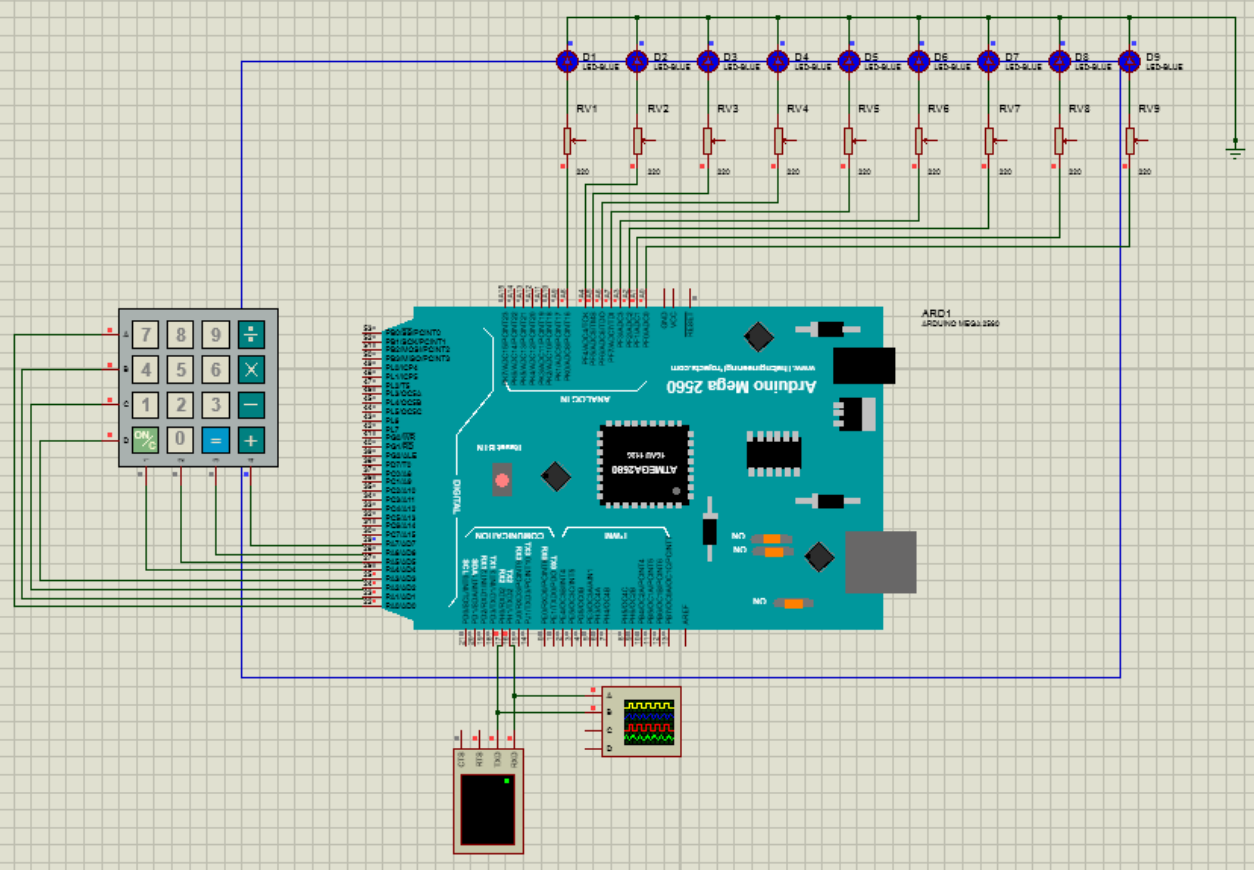The image size is (1254, 870).
Task: Click the 8 key on the keypad
Action: pos(181,334)
